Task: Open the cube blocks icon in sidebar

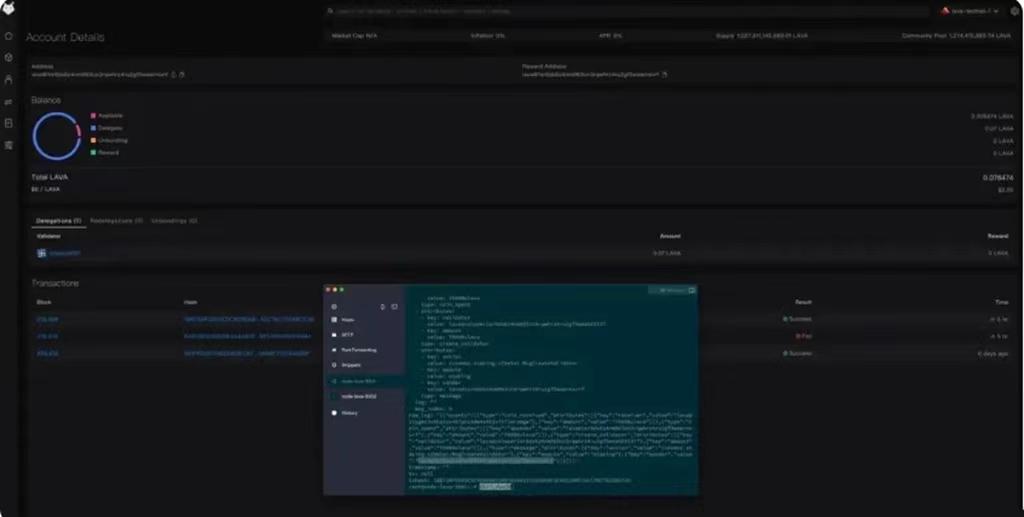Action: pyautogui.click(x=9, y=57)
